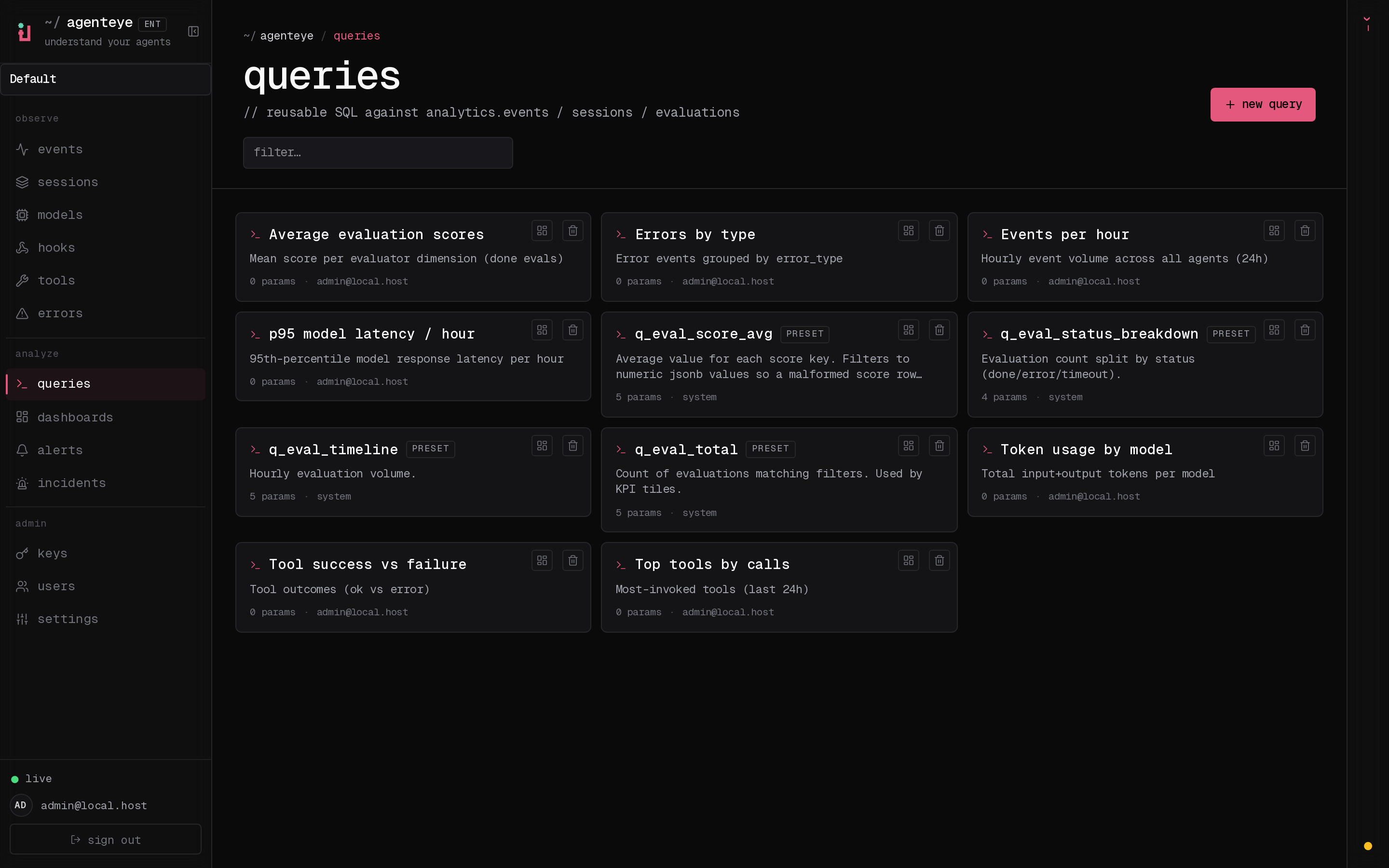Image resolution: width=1389 pixels, height=868 pixels.
Task: Select queries in the analyze section
Action: 106,384
